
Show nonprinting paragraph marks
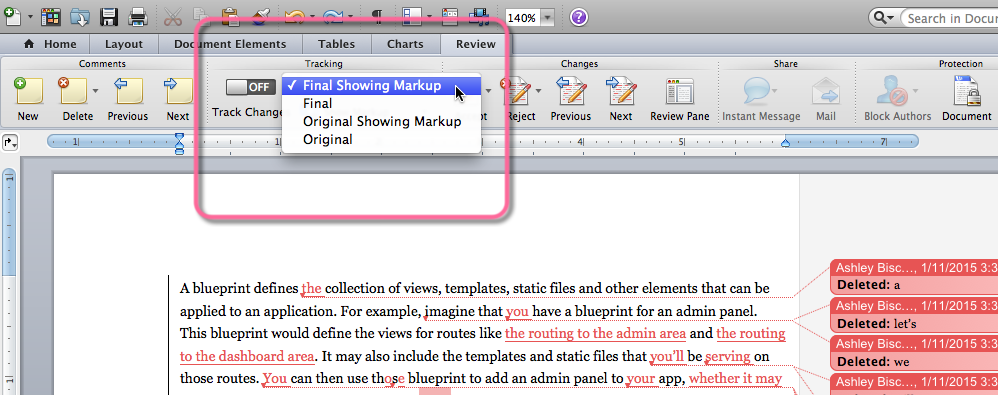377,17
